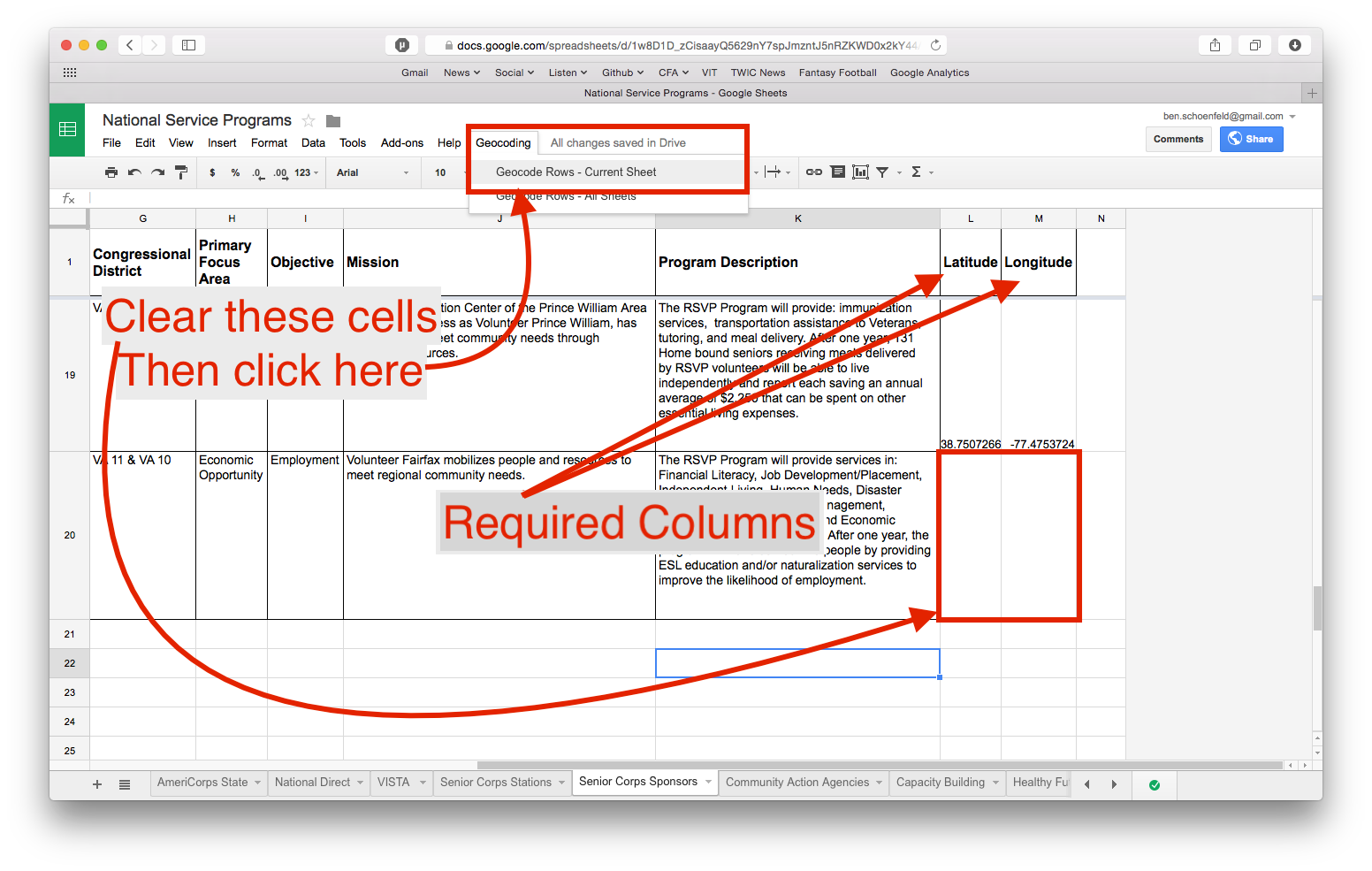1372x871 pixels.
Task: Open Safari share icon
Action: click(x=1215, y=44)
